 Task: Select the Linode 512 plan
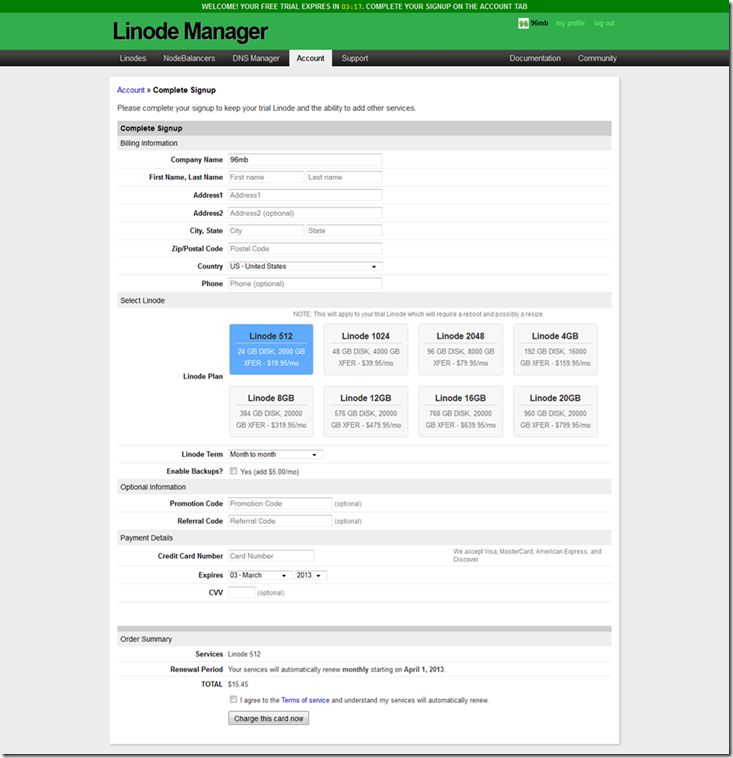pyautogui.click(x=271, y=349)
